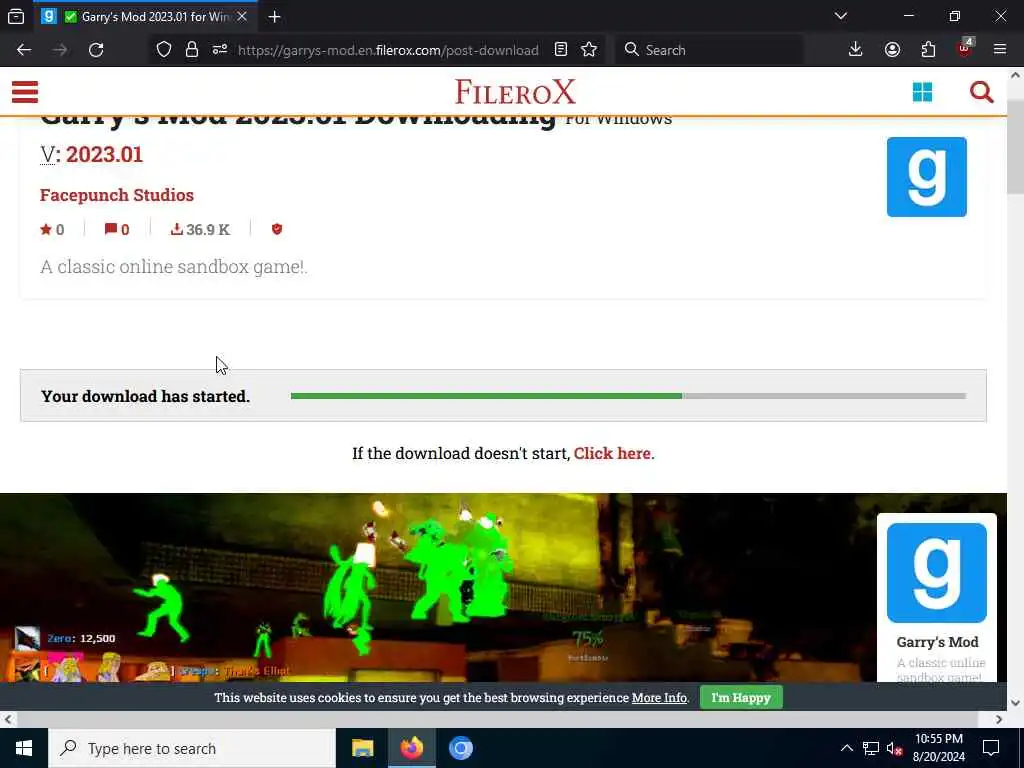Open cookie 'More Info' link

point(659,697)
